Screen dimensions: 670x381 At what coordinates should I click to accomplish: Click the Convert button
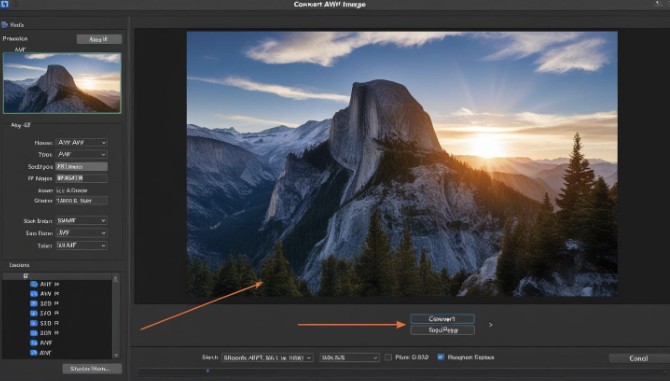pos(442,319)
